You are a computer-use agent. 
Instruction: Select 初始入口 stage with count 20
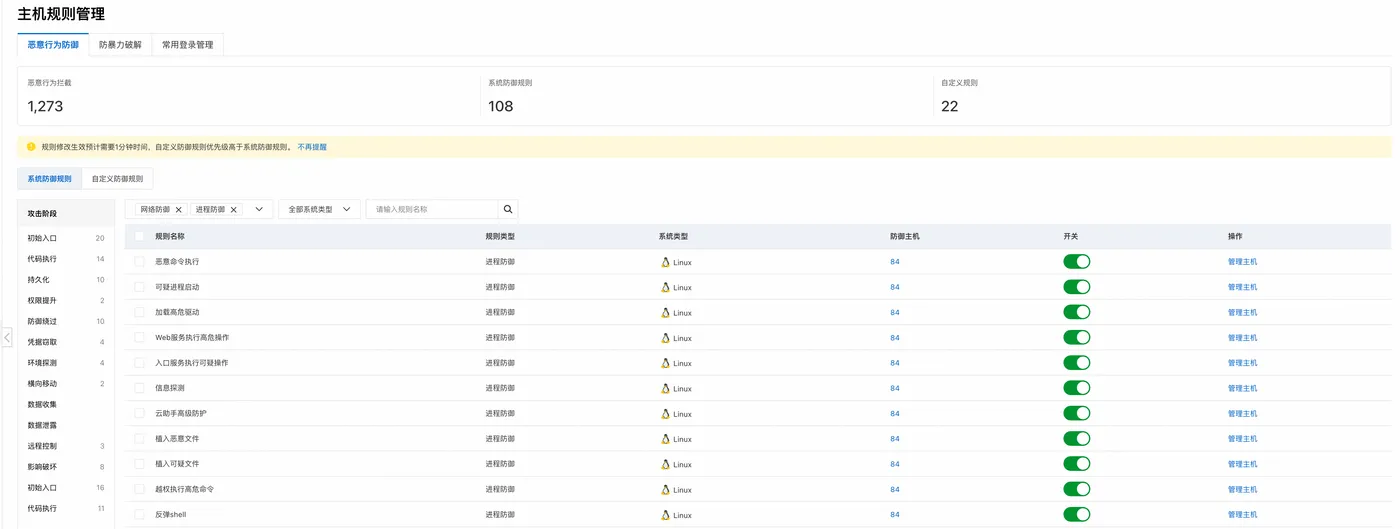tap(66, 238)
